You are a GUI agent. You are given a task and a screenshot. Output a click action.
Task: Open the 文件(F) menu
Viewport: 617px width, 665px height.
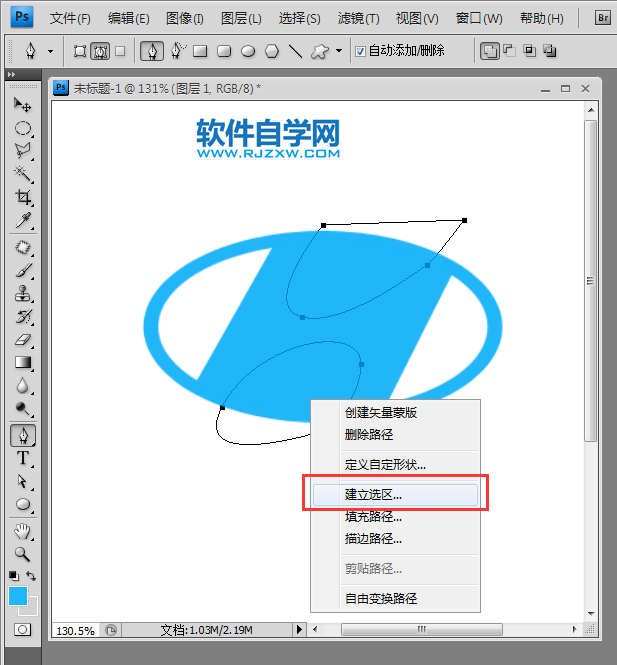(70, 18)
